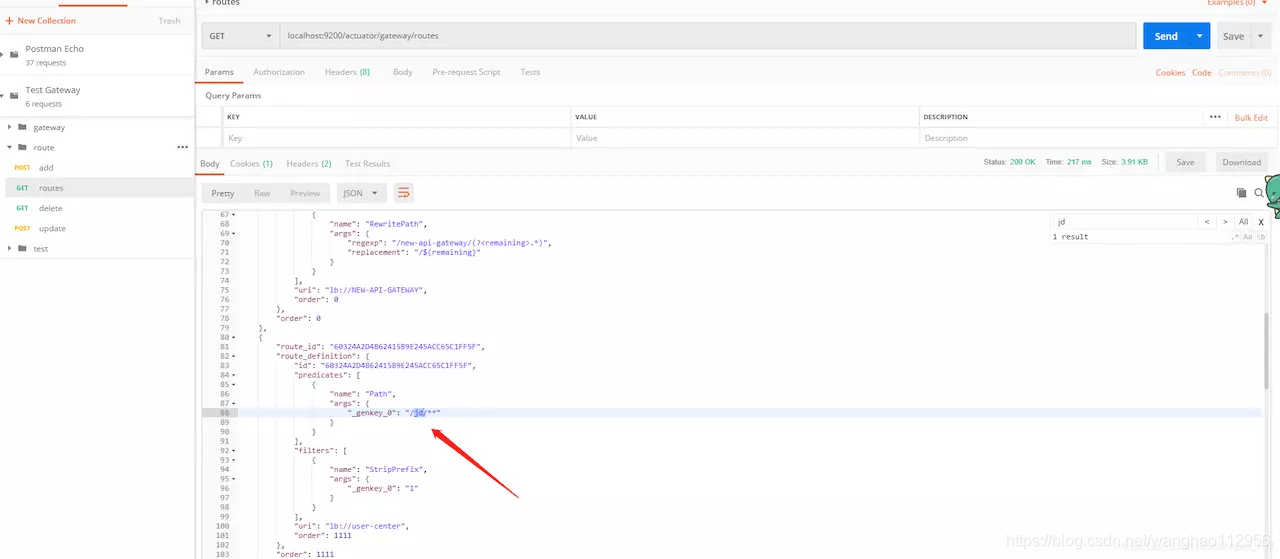1280x559 pixels.
Task: Go to previous search match arrow
Action: point(1207,222)
